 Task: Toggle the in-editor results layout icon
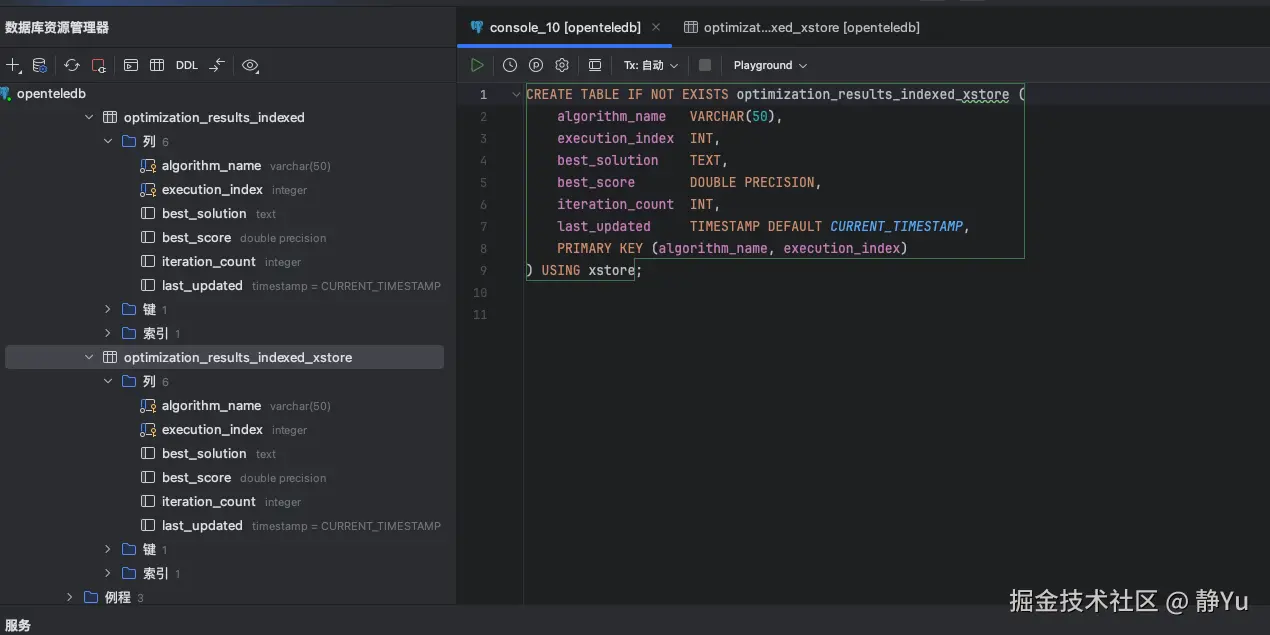(x=595, y=65)
